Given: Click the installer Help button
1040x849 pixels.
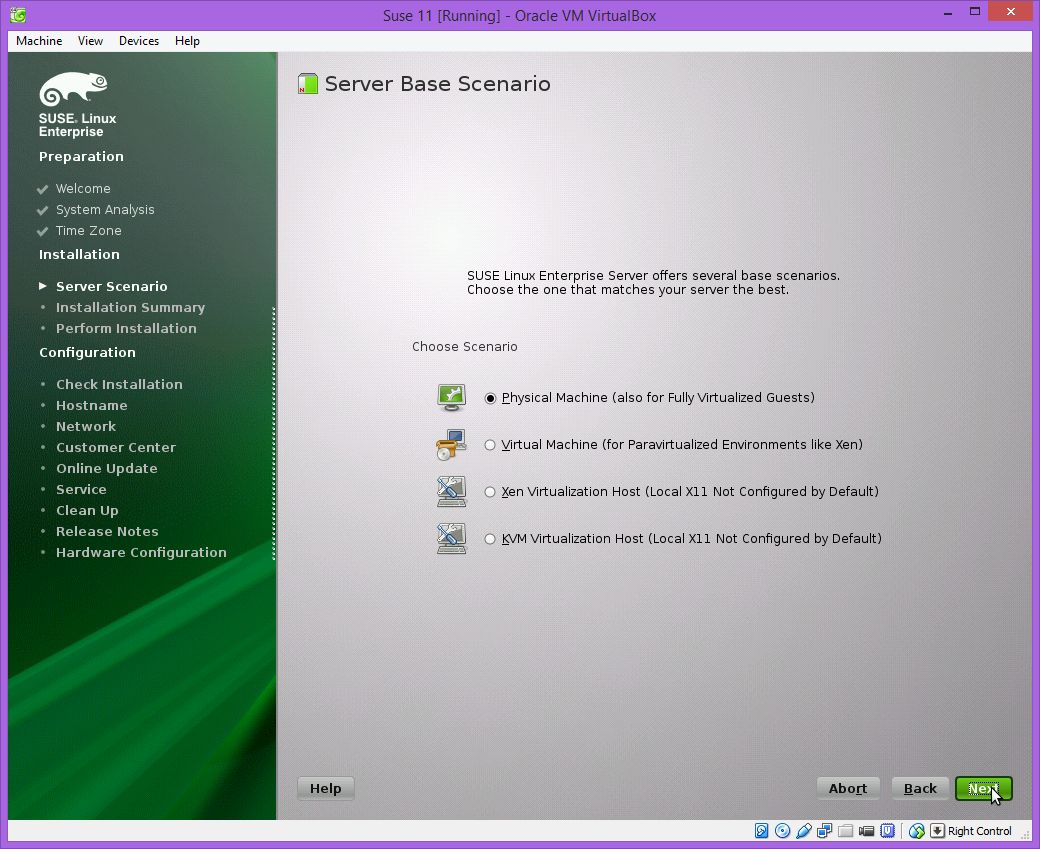Looking at the screenshot, I should coord(326,788).
